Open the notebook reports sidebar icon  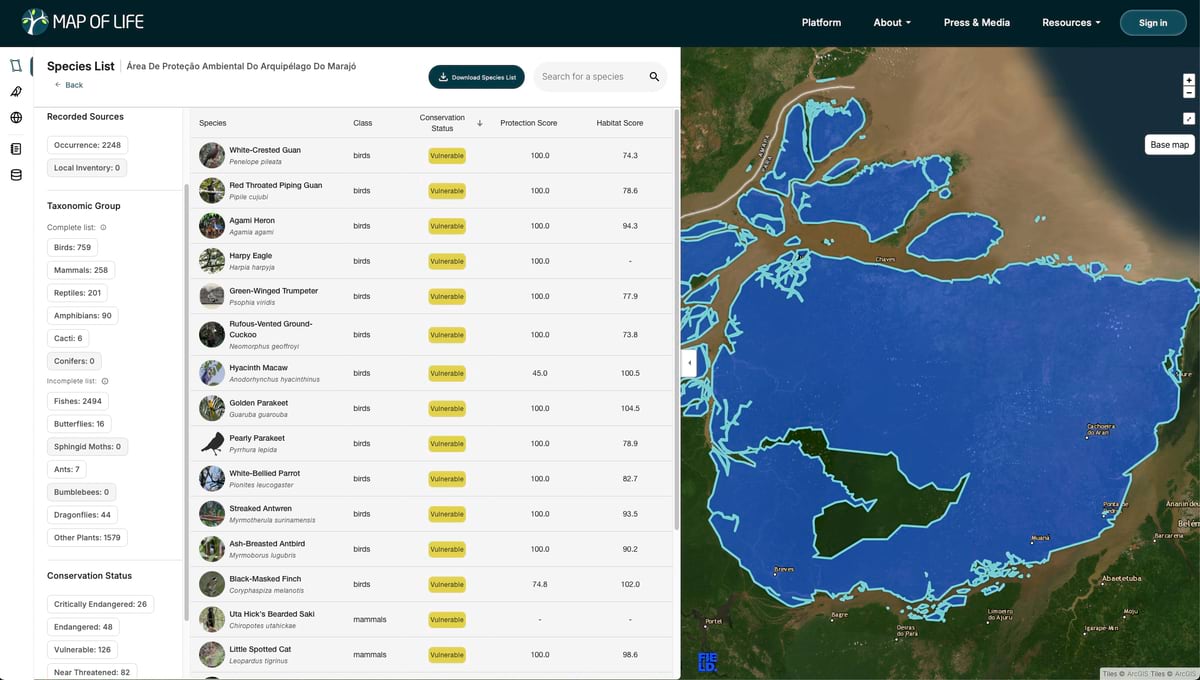tap(16, 149)
